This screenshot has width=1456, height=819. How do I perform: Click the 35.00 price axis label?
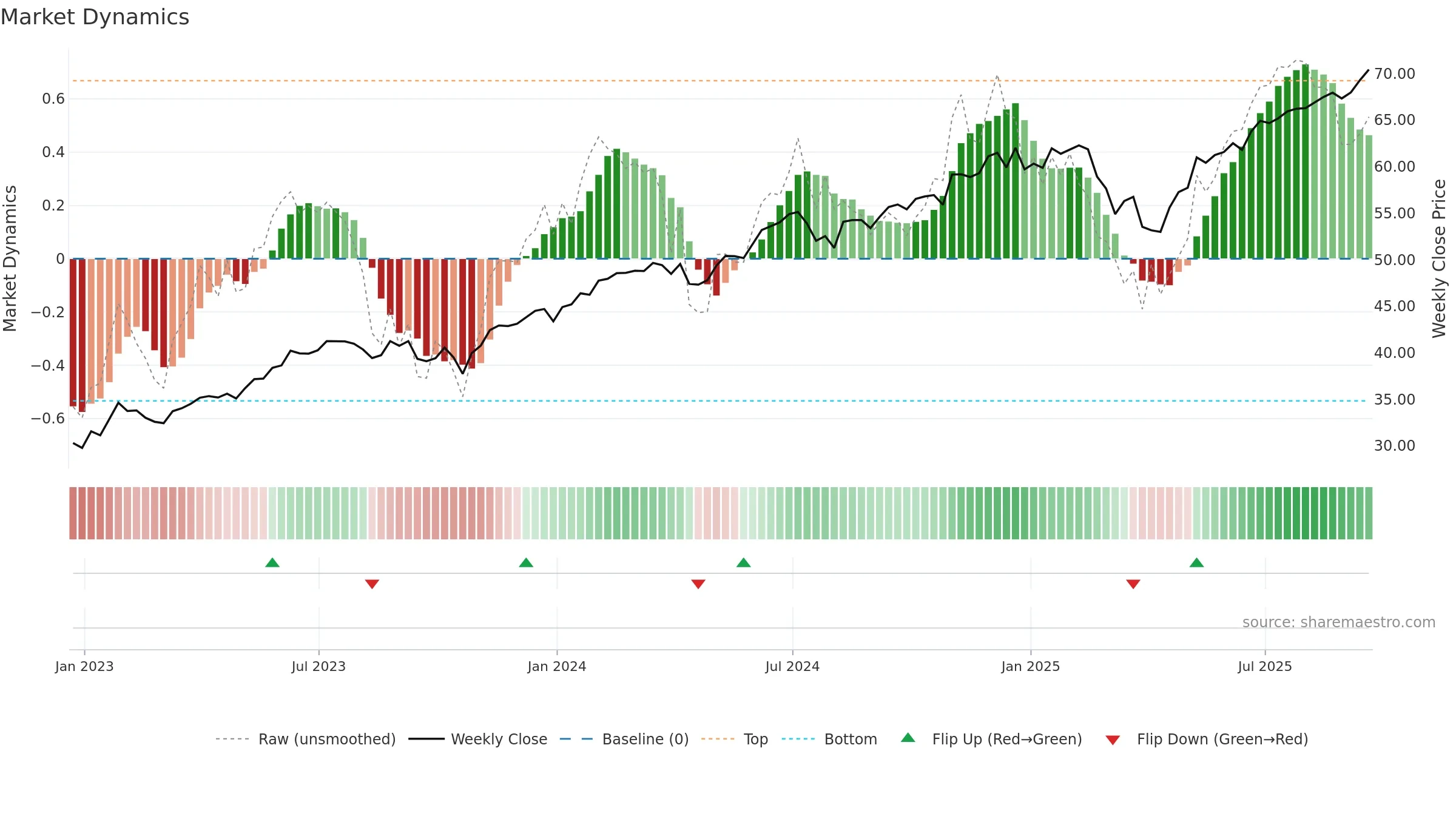click(1394, 399)
